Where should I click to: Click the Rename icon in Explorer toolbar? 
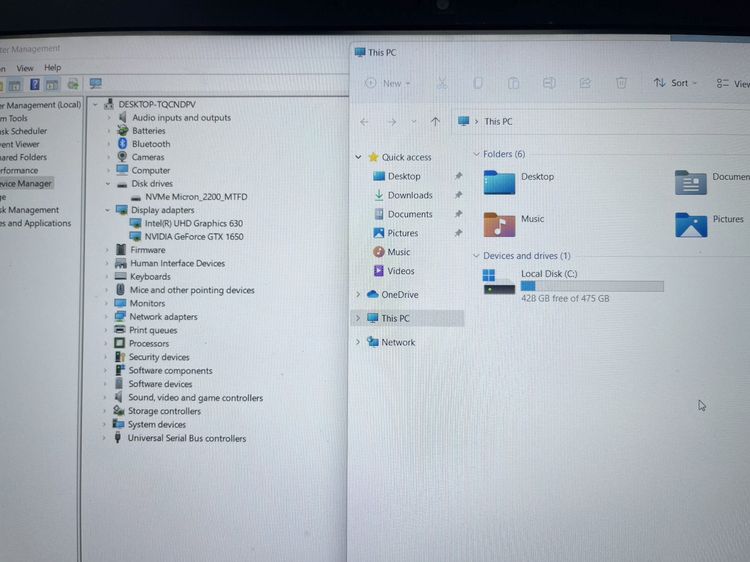[549, 83]
